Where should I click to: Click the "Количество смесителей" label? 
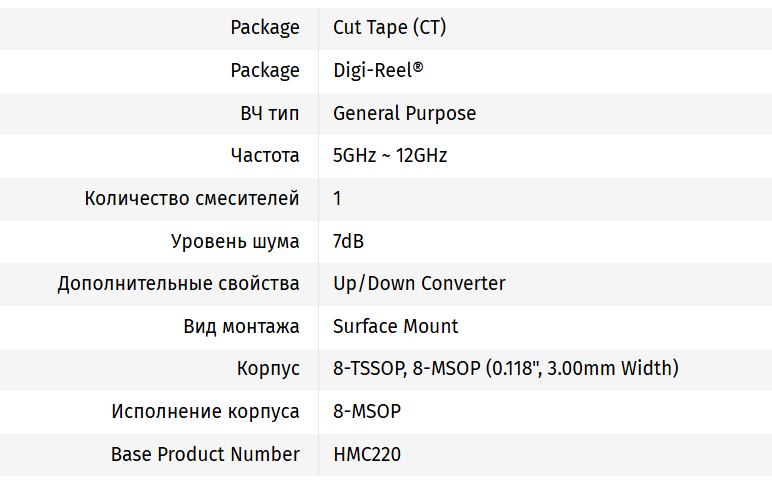192,198
